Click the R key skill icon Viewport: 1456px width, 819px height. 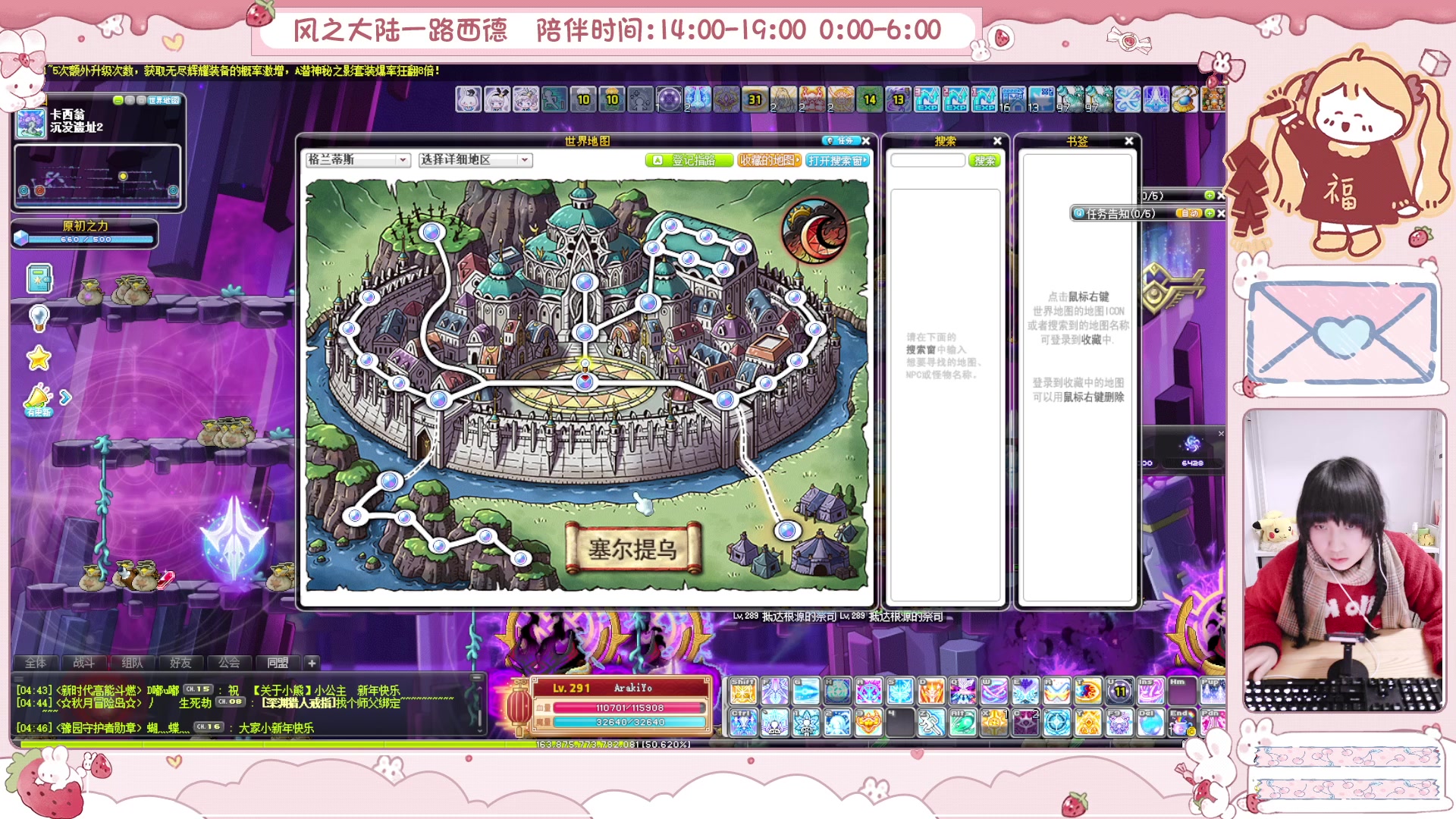pyautogui.click(x=1056, y=691)
